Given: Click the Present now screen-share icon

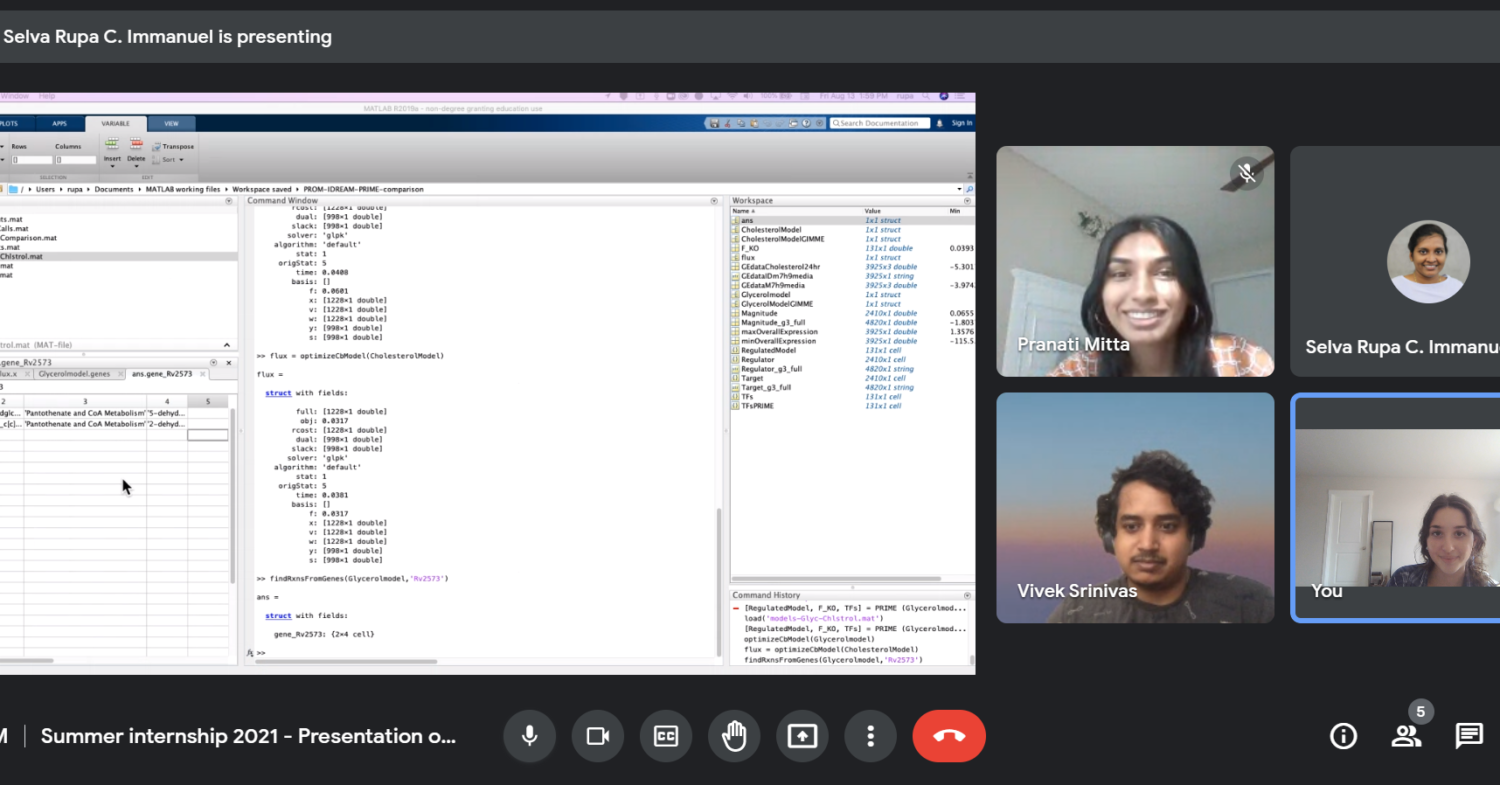Looking at the screenshot, I should 802,737.
